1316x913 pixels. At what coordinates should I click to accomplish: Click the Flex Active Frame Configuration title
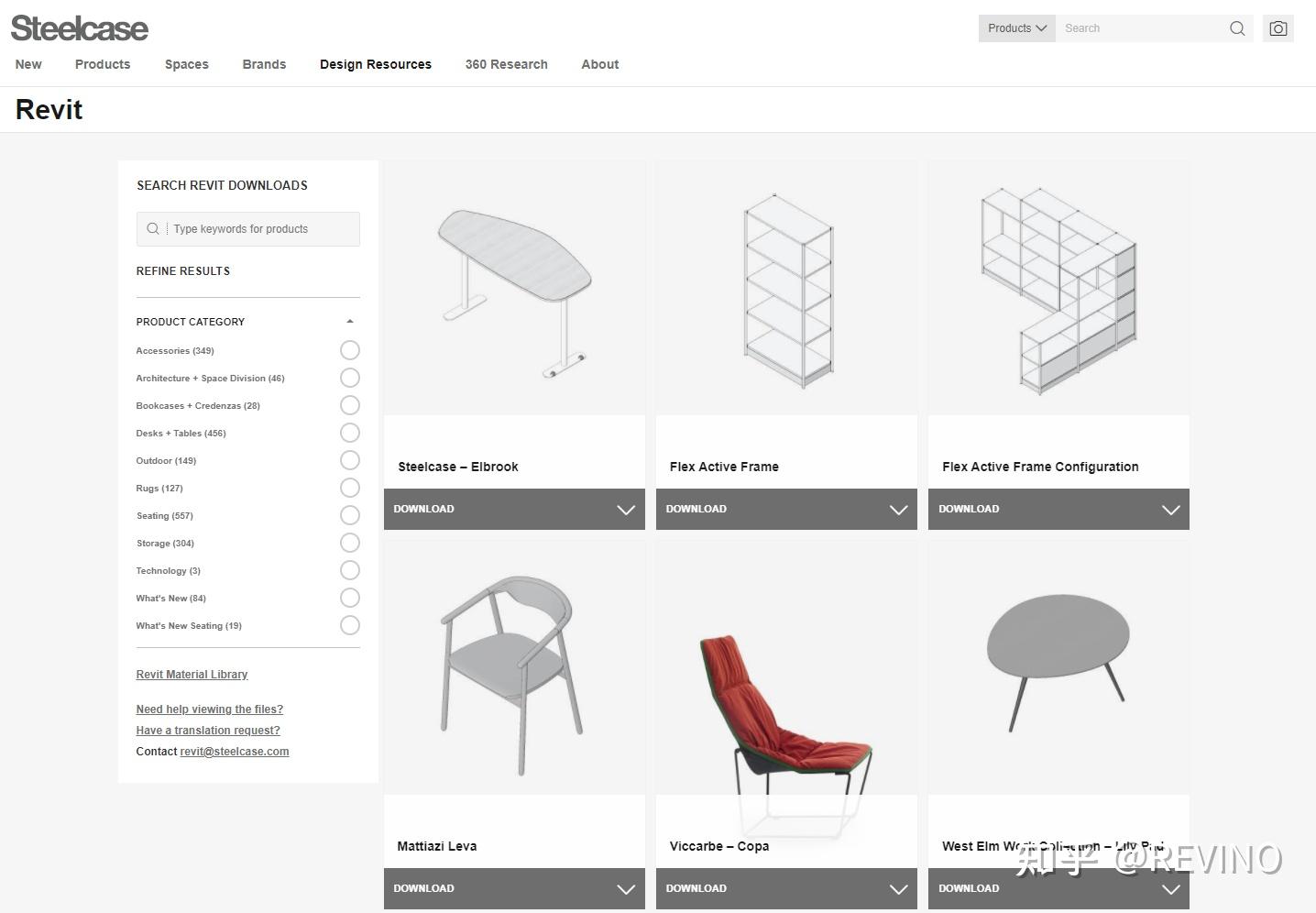tap(1040, 467)
